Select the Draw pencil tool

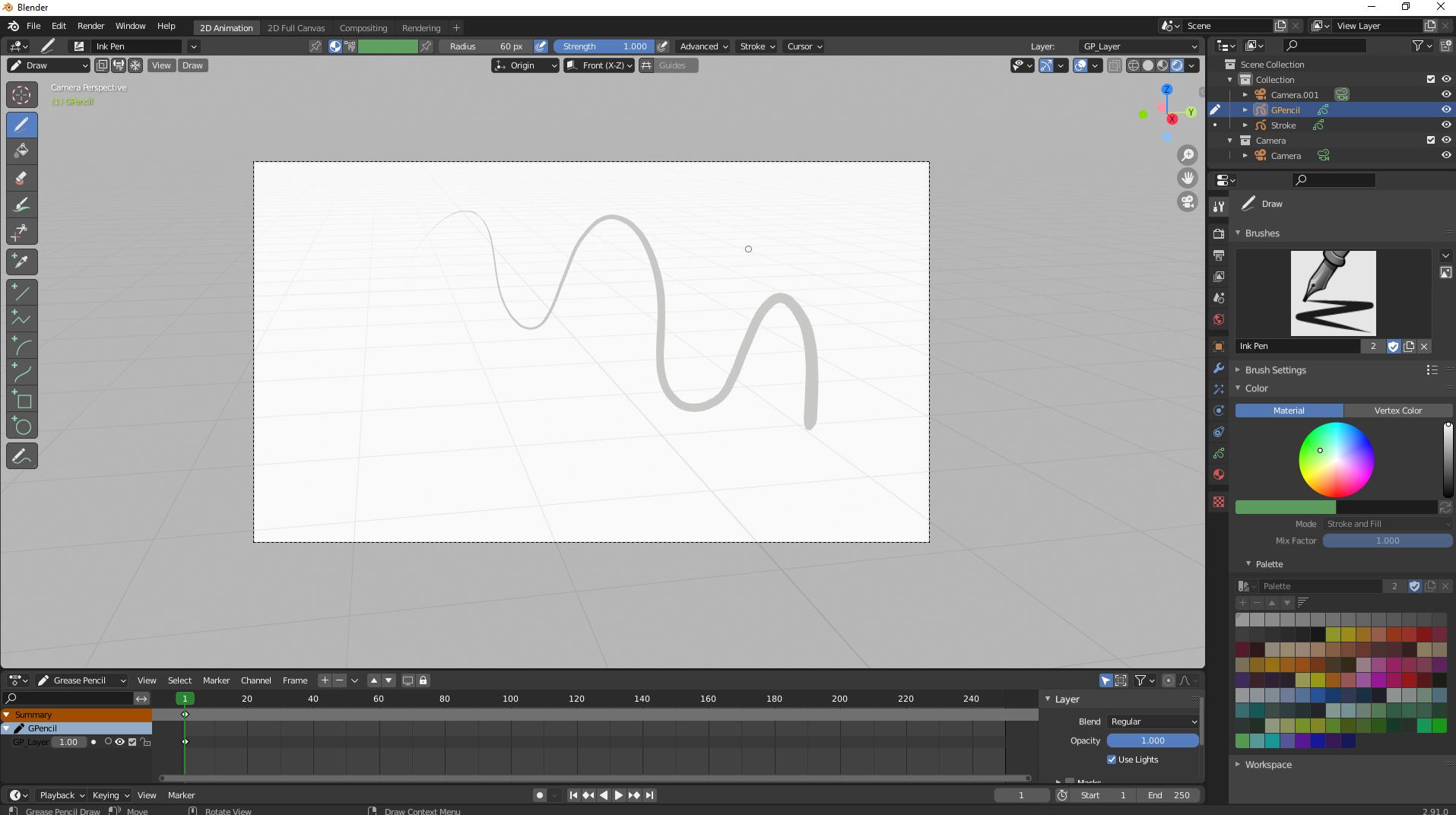click(x=22, y=125)
